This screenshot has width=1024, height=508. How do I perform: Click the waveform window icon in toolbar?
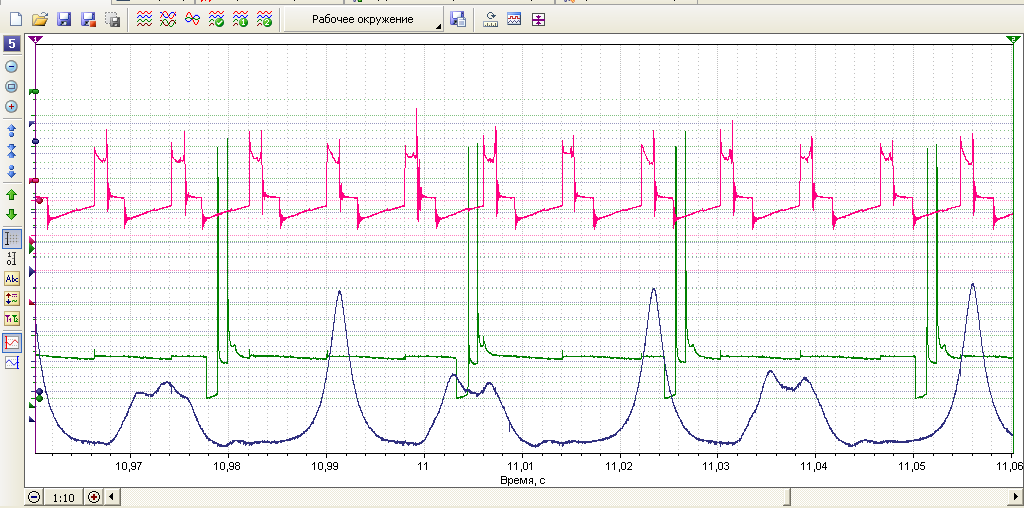(x=514, y=20)
